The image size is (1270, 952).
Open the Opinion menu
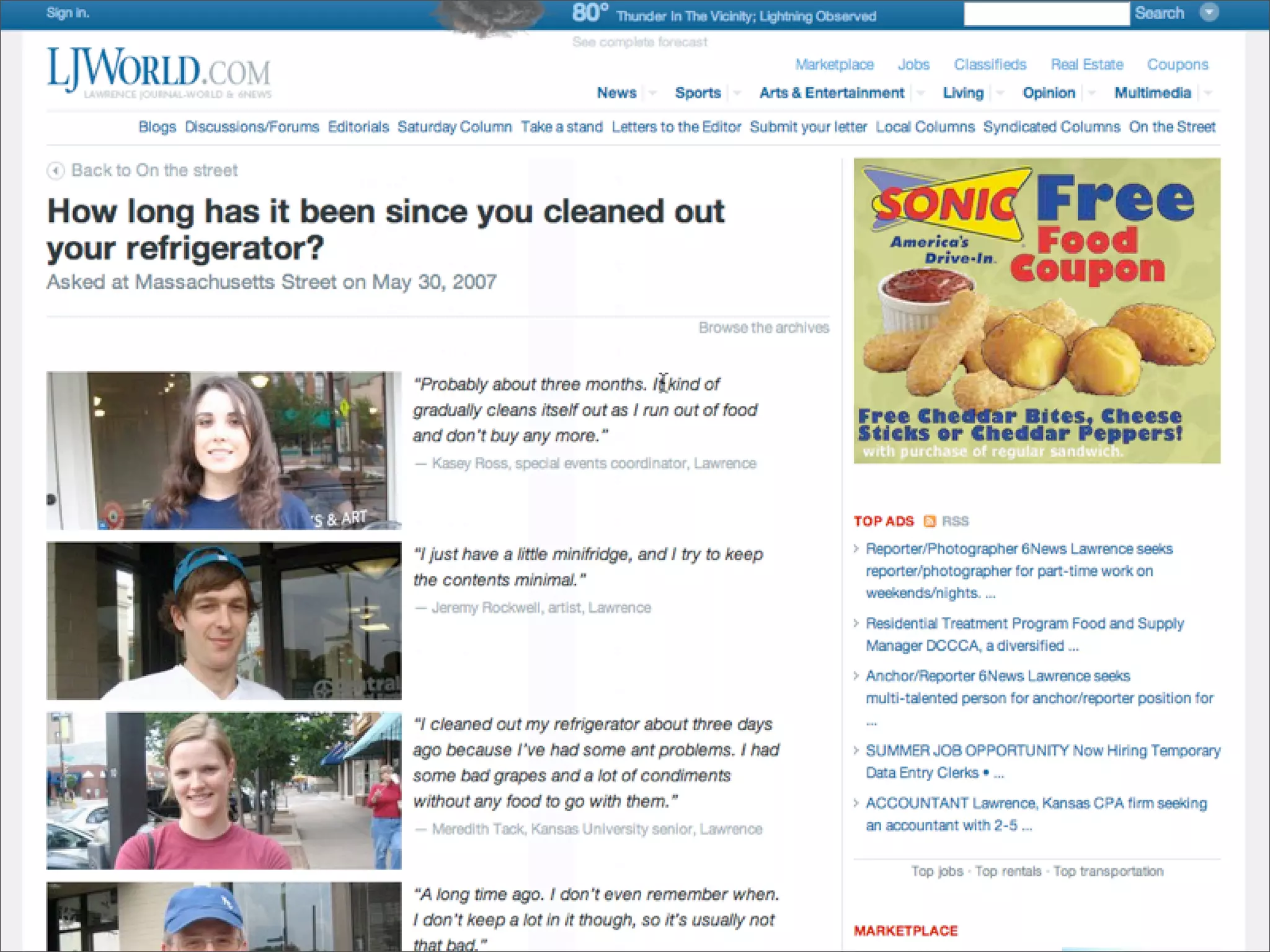1048,93
